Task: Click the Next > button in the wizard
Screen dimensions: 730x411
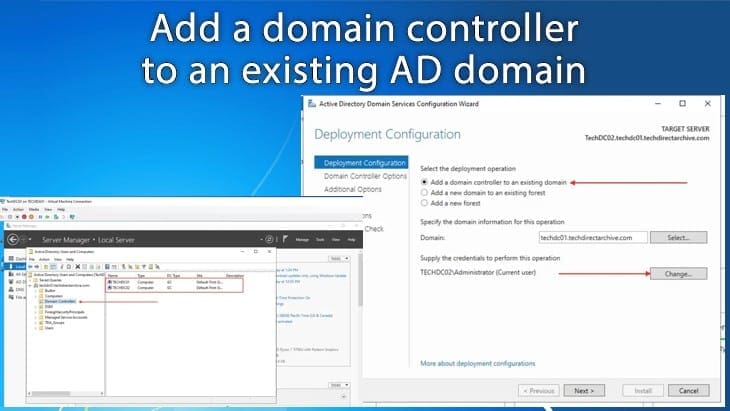Action: 584,391
